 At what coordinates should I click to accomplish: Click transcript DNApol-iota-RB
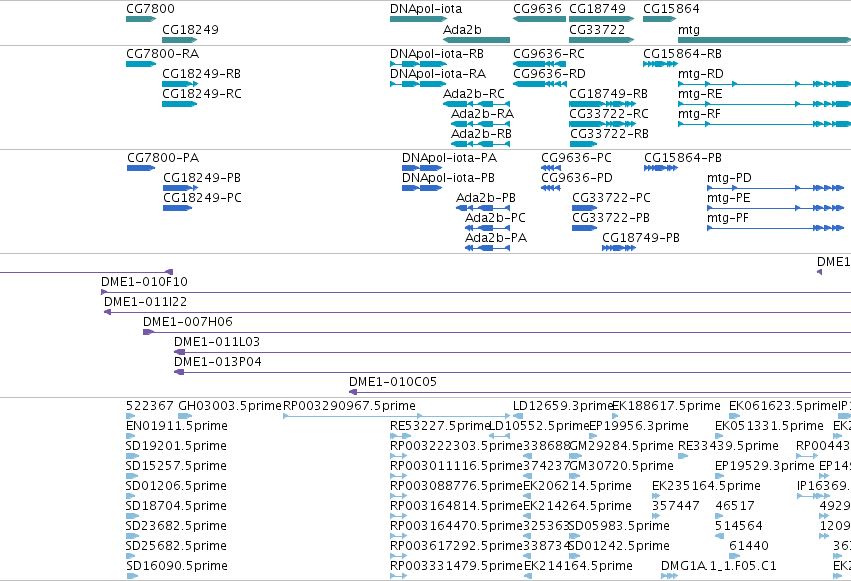pyautogui.click(x=437, y=54)
